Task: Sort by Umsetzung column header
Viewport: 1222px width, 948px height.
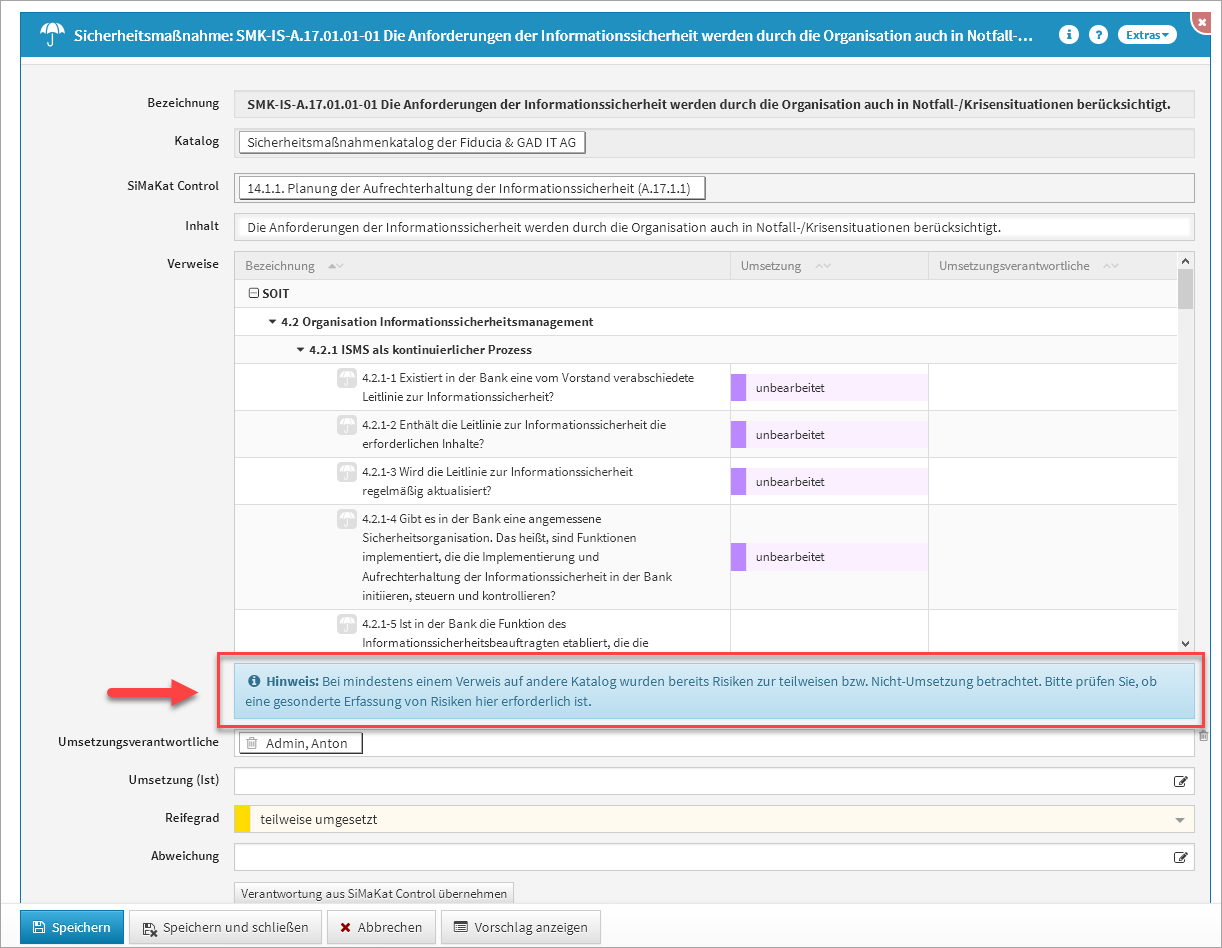Action: coord(771,266)
